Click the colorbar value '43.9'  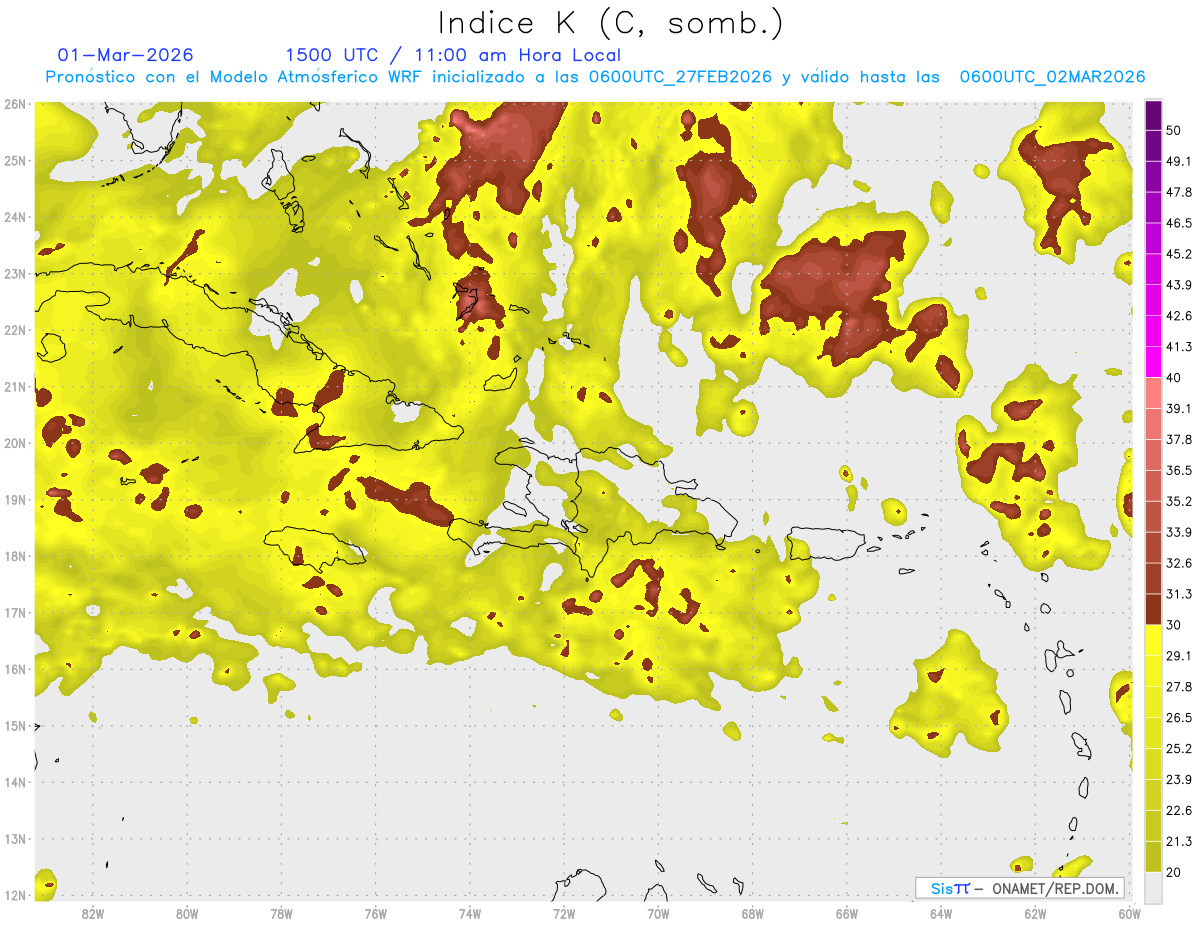click(x=1178, y=285)
